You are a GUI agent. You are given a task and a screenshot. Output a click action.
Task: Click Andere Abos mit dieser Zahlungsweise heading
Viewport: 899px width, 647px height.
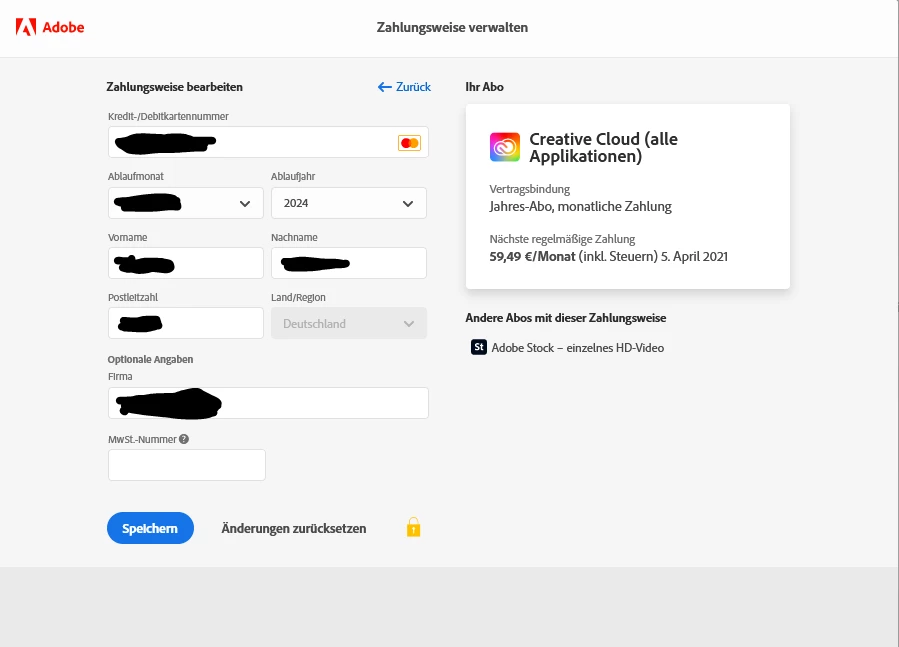click(x=566, y=318)
